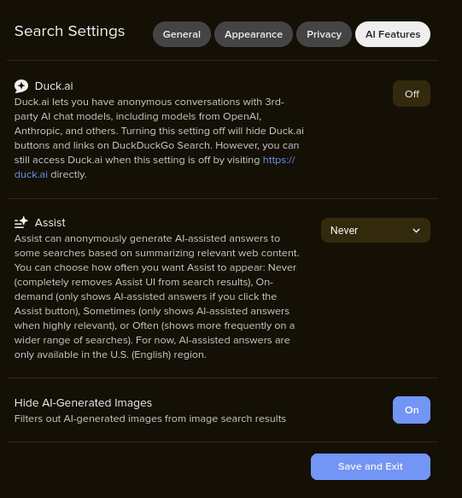Click the Assist sparkle lines icon
Viewport: 462px width, 498px height.
click(21, 222)
